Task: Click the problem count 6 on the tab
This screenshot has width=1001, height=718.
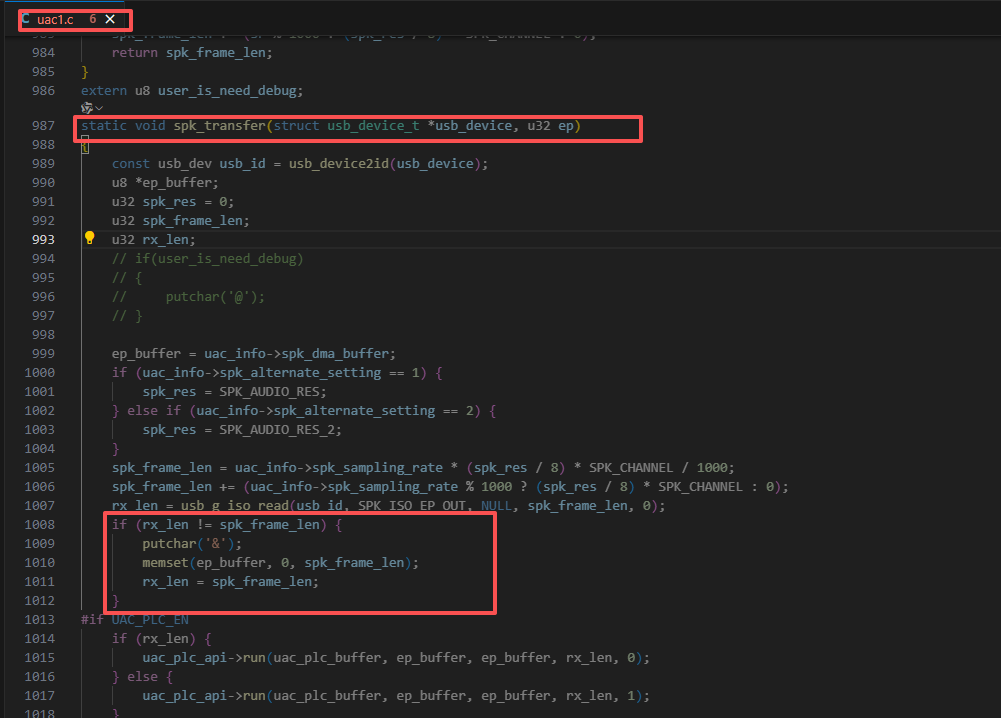Action: (93, 19)
